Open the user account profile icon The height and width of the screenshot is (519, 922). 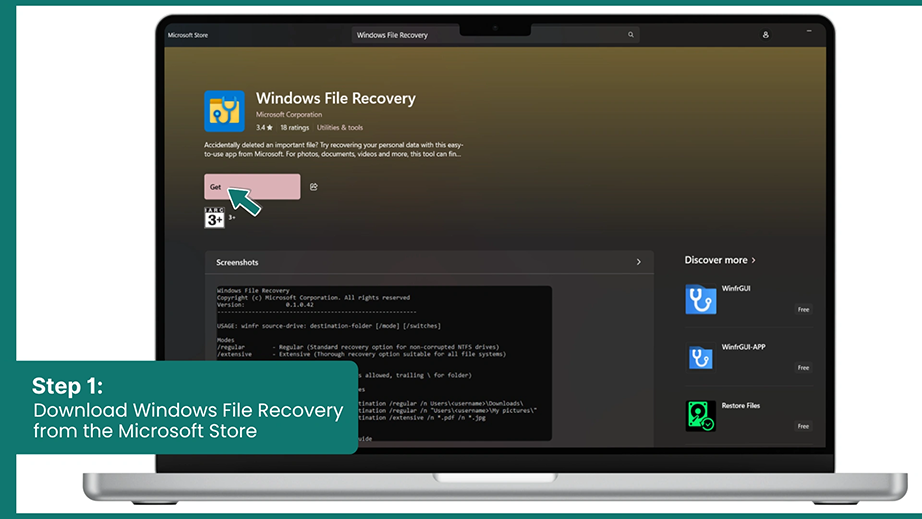(x=766, y=35)
